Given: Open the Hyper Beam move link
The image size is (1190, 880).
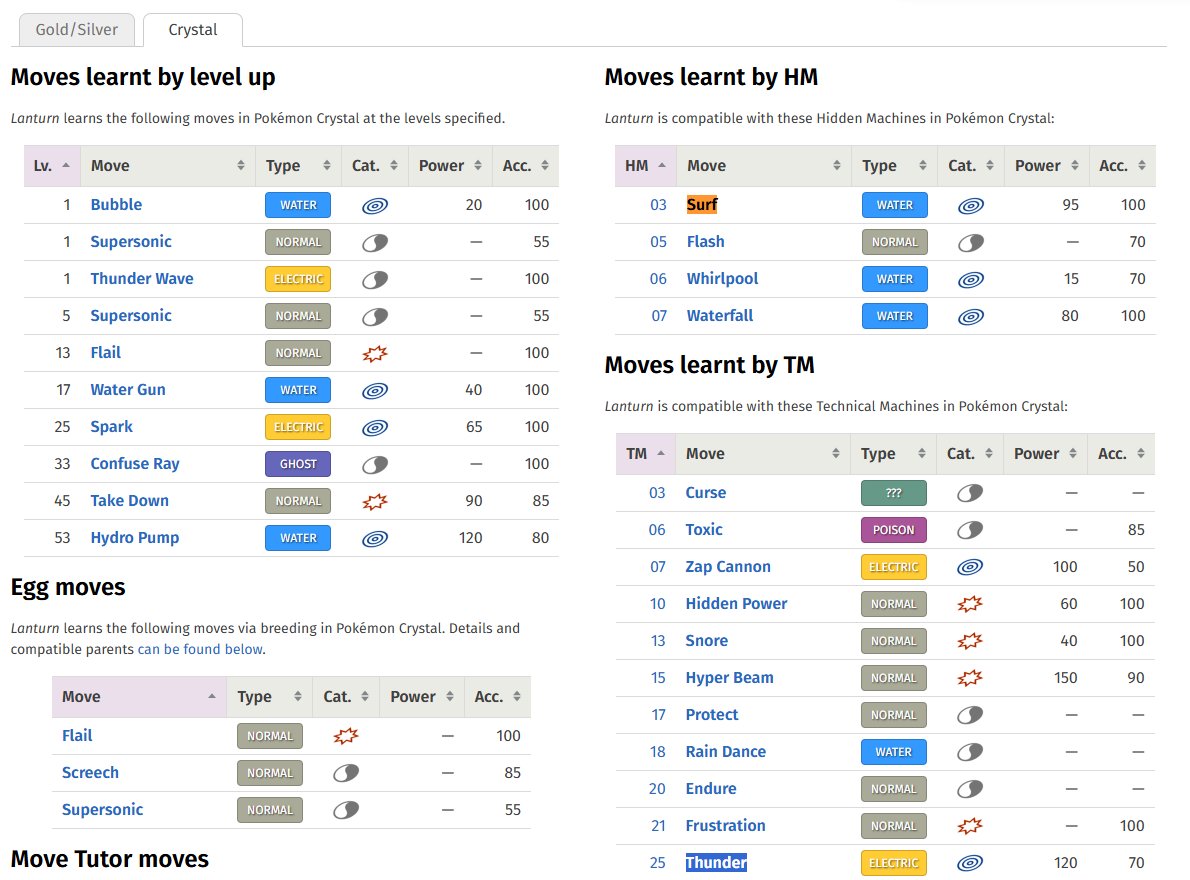Looking at the screenshot, I should click(x=729, y=678).
